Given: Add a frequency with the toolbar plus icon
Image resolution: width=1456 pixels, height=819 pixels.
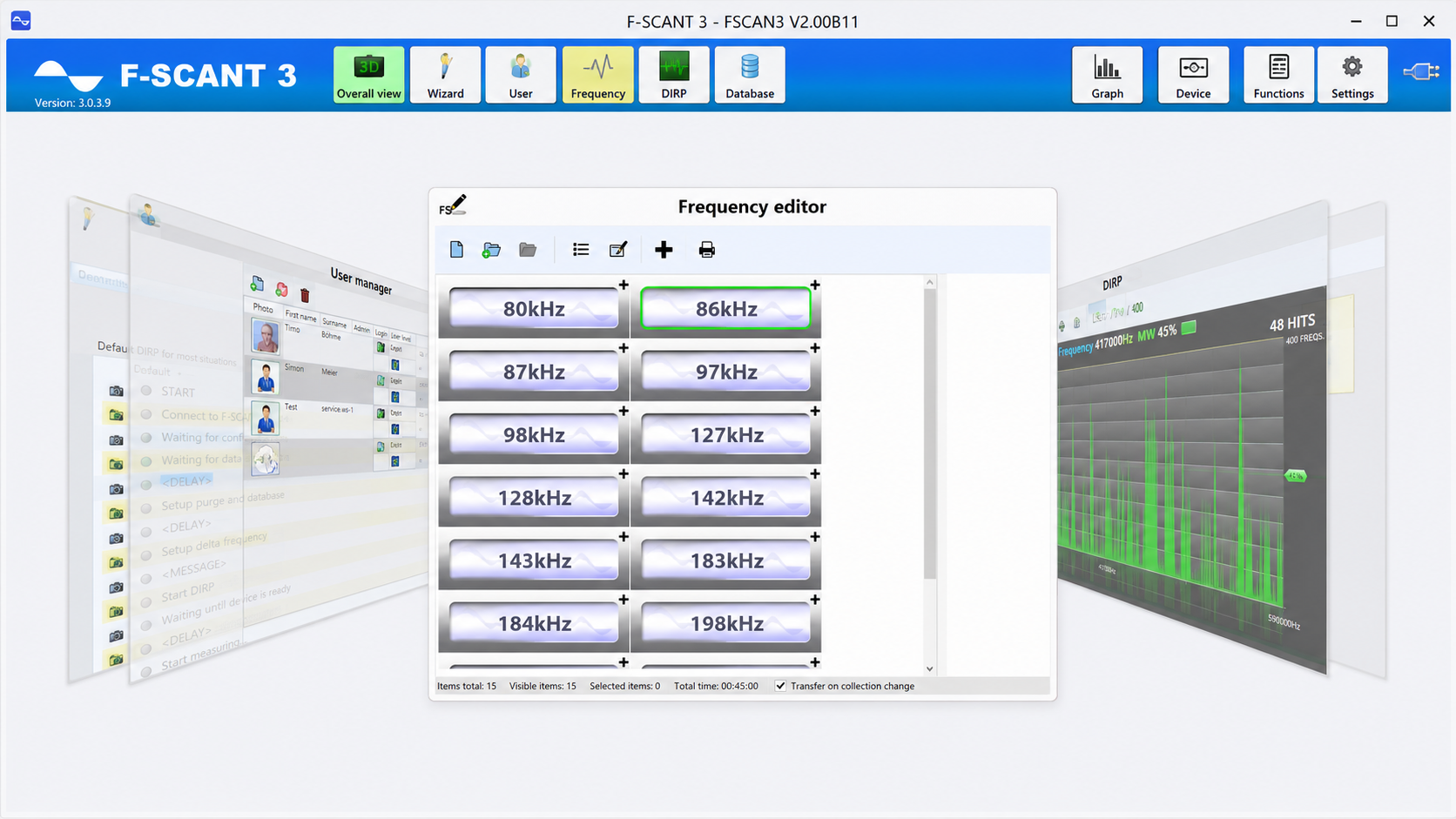Looking at the screenshot, I should click(x=664, y=250).
